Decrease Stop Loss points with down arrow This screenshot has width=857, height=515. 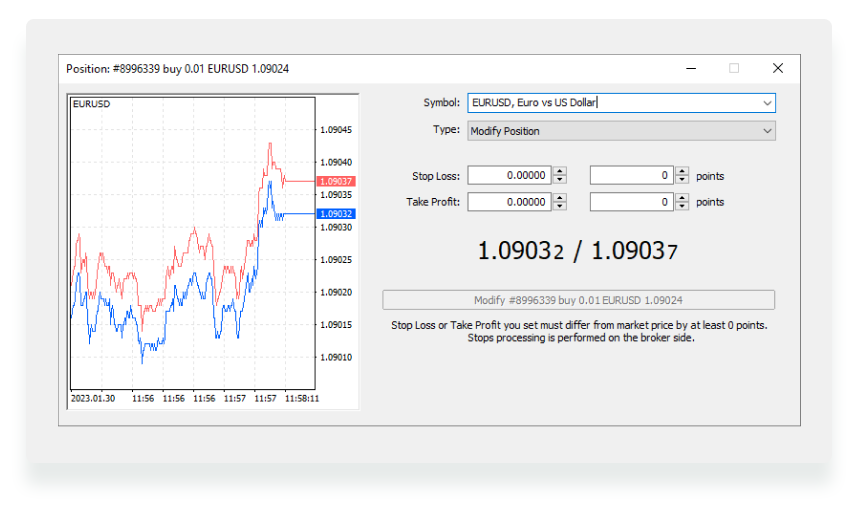[x=682, y=180]
